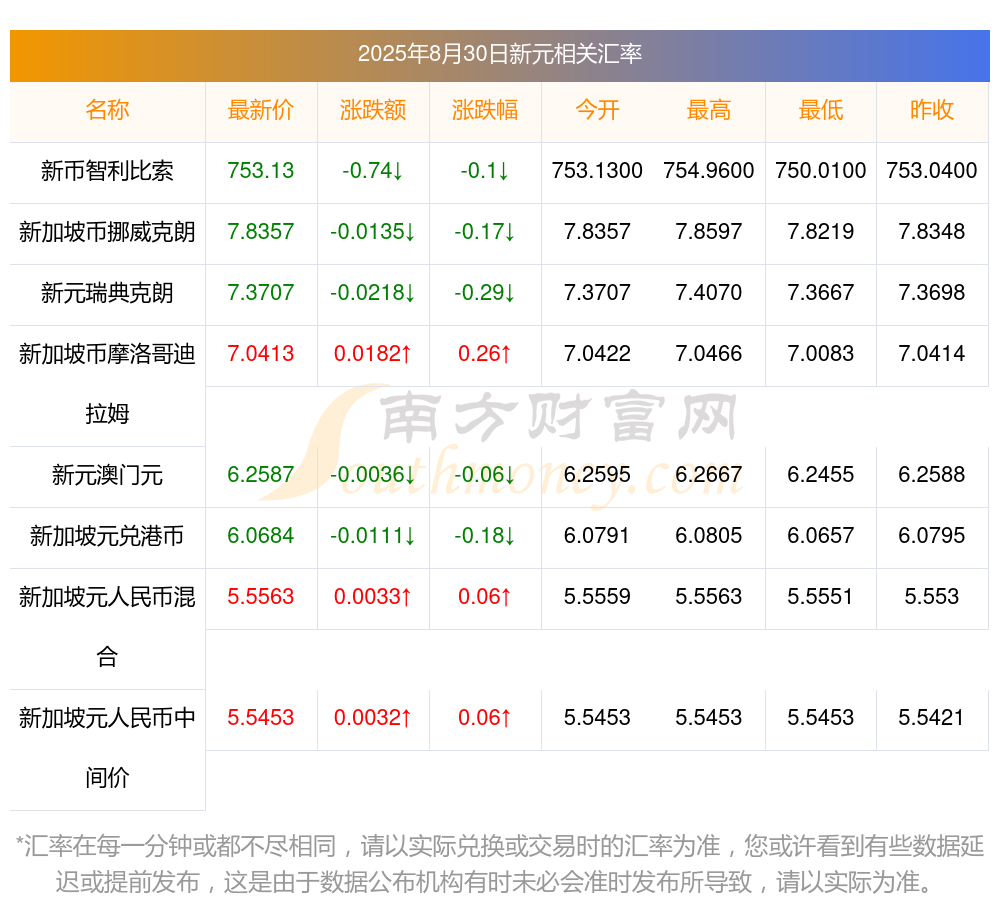Click the 7.3698 previous close value
Viewport: 1000px width, 913px height.
[x=932, y=293]
